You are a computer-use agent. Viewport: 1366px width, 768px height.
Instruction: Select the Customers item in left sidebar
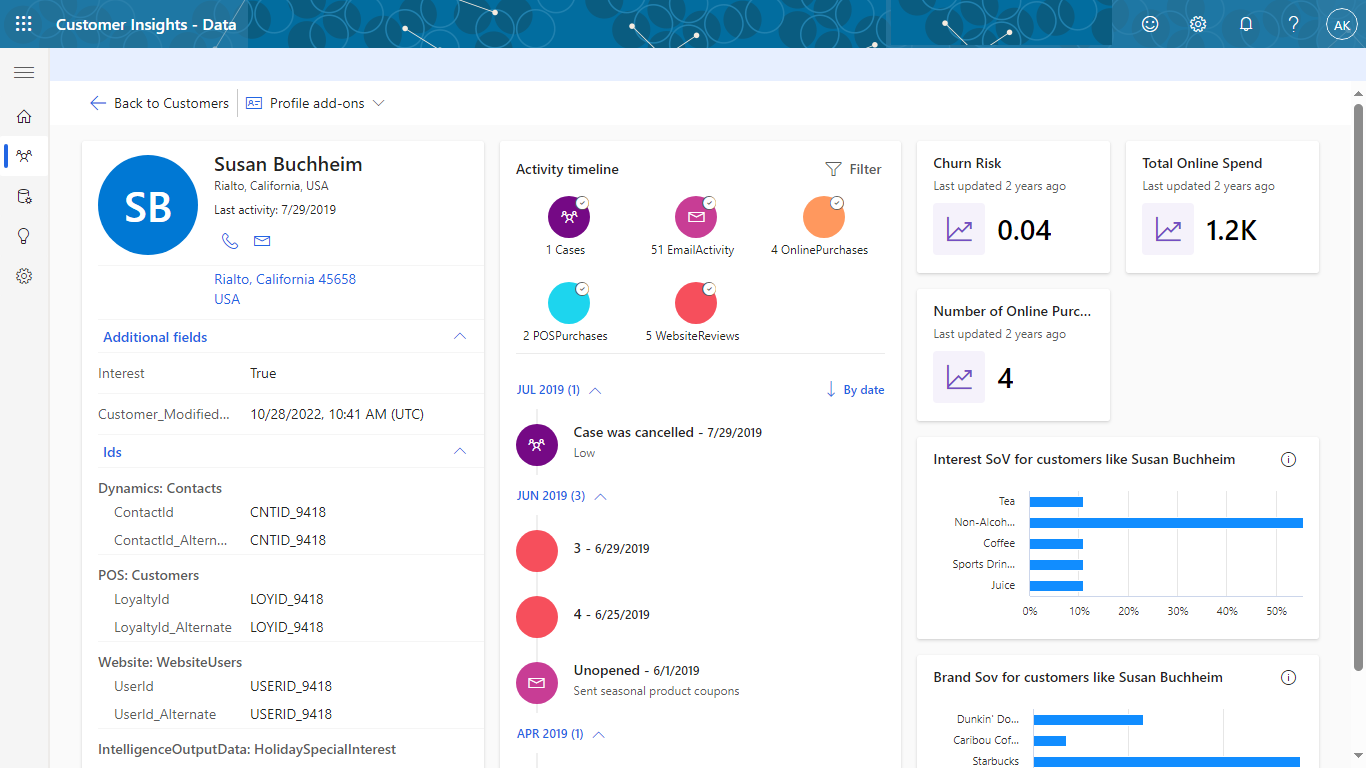coord(24,156)
